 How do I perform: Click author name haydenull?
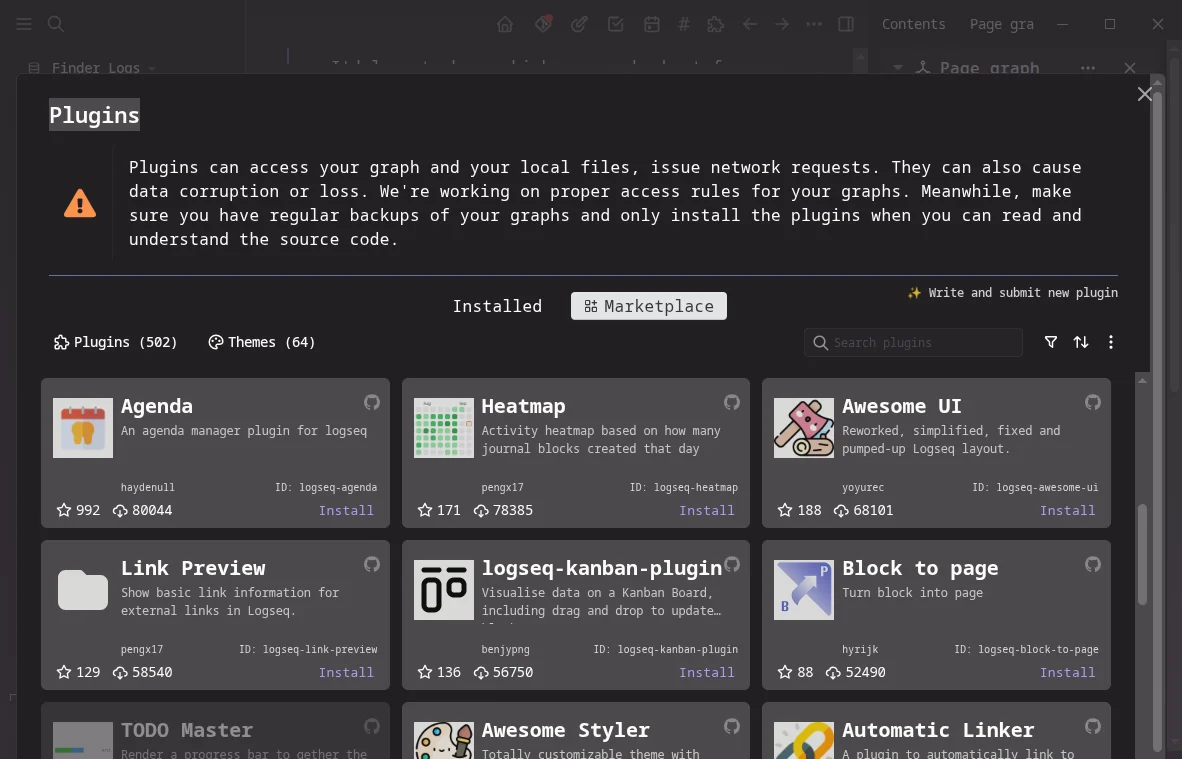click(148, 488)
